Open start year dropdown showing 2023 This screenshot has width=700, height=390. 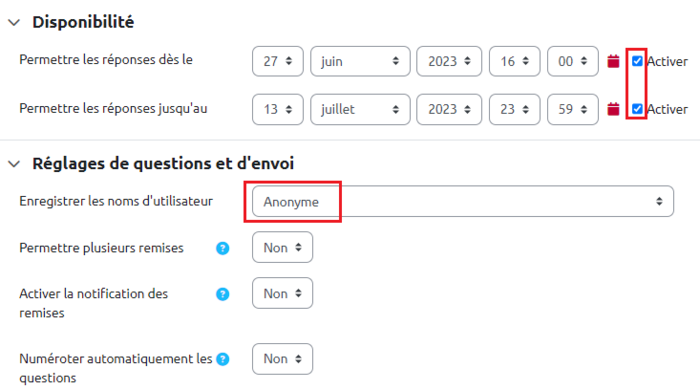tap(449, 61)
